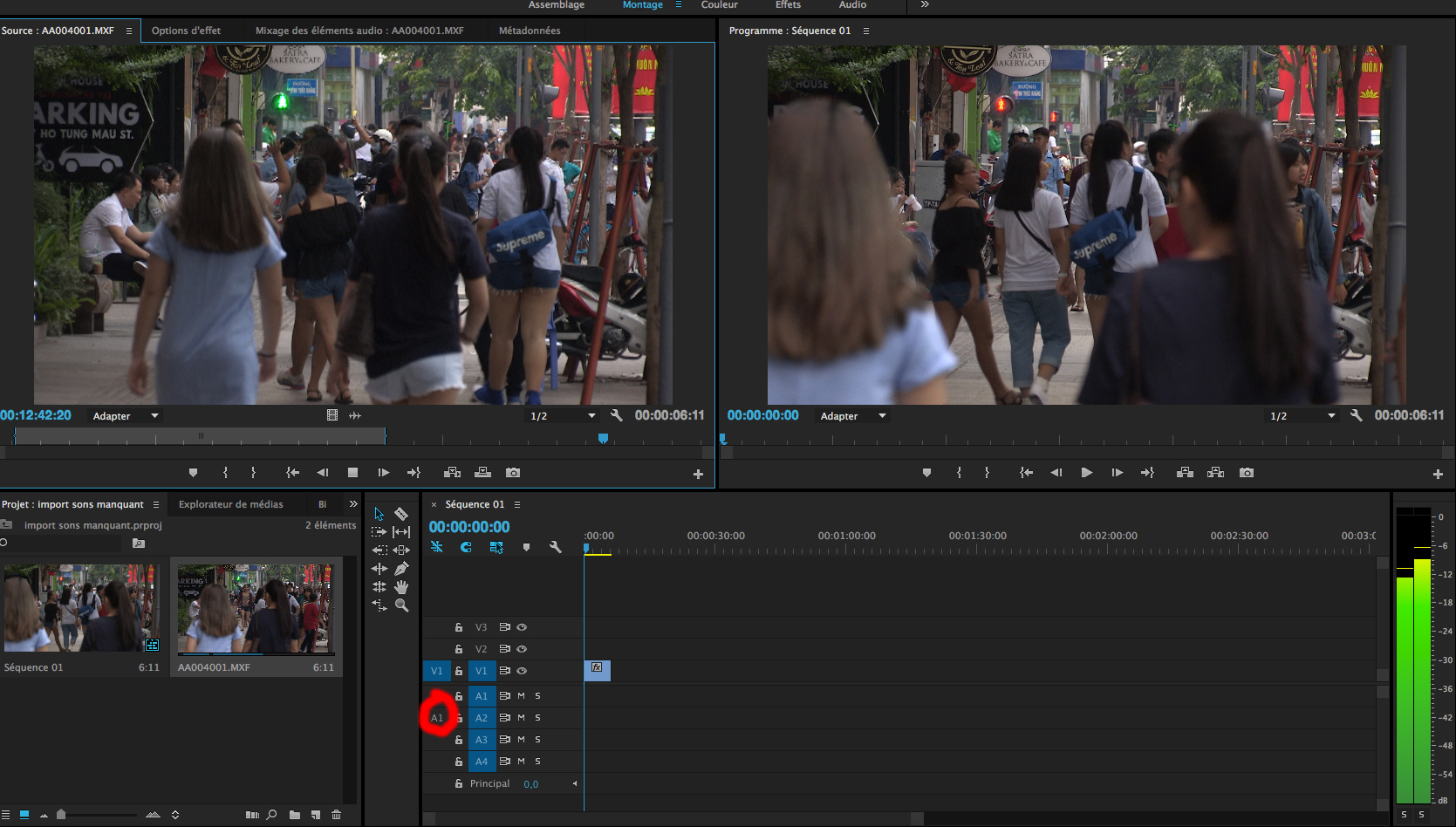Viewport: 1456px width, 827px height.
Task: Open the Couleur workspace
Action: pos(719,5)
